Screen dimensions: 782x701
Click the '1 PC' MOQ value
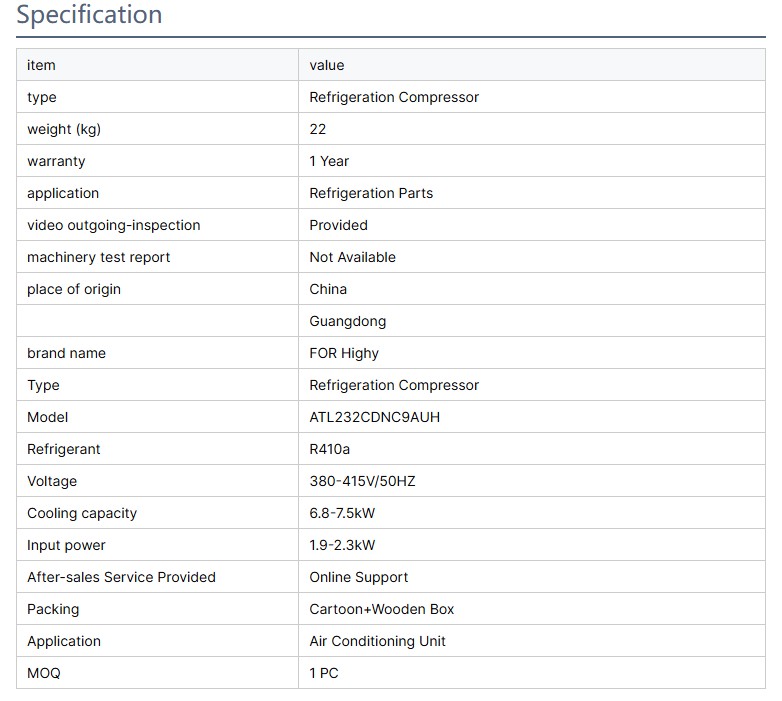324,673
